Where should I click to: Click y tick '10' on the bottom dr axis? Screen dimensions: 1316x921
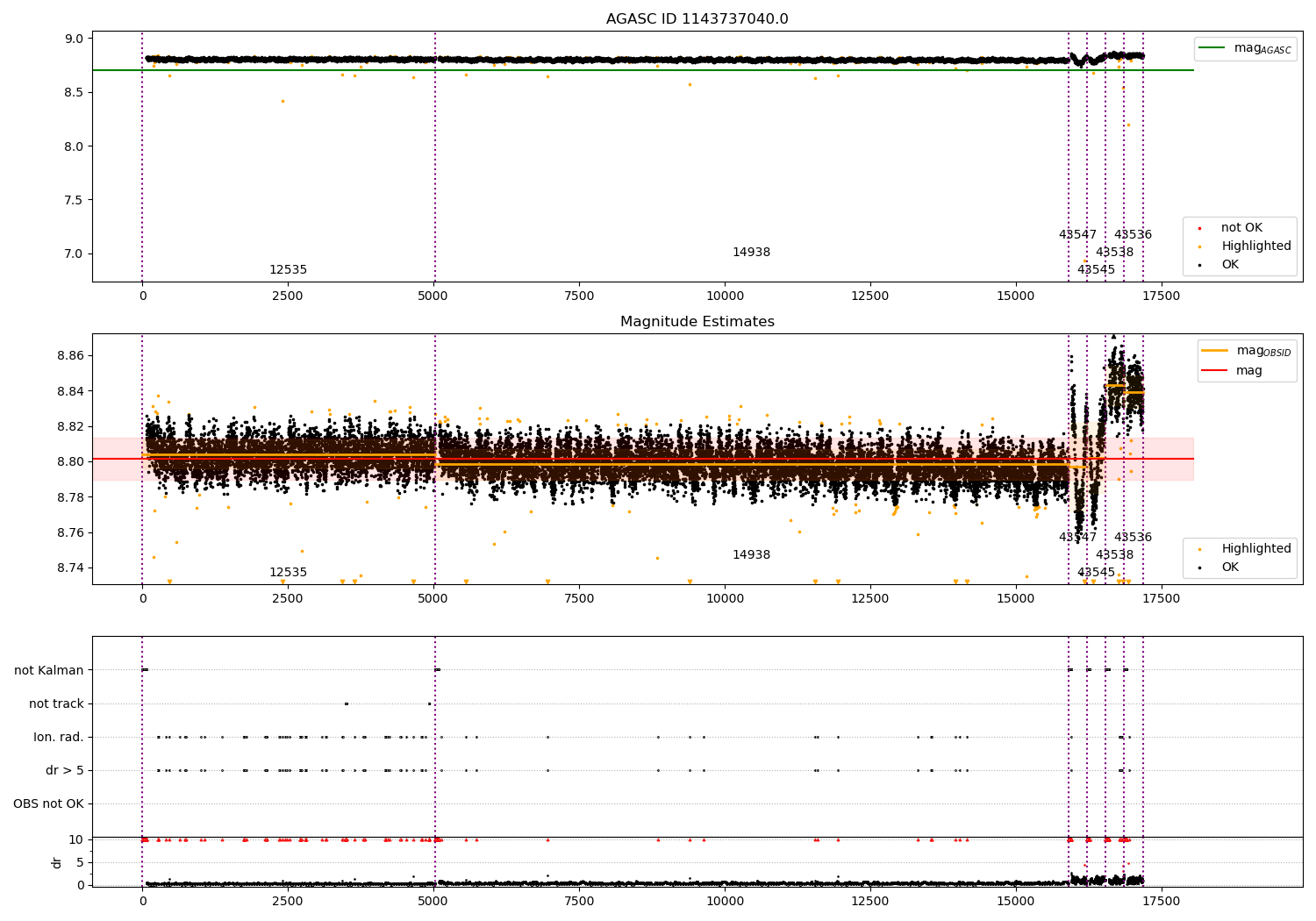76,840
